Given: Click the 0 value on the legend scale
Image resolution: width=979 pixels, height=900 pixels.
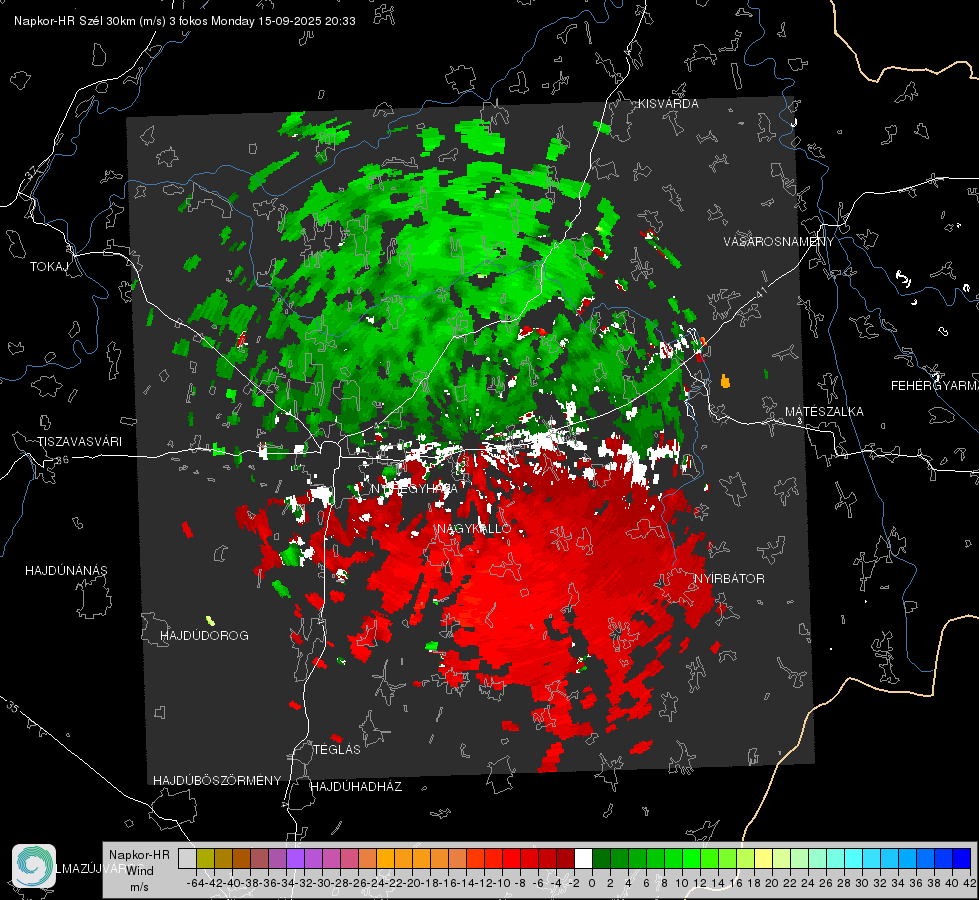Looking at the screenshot, I should coord(592,883).
